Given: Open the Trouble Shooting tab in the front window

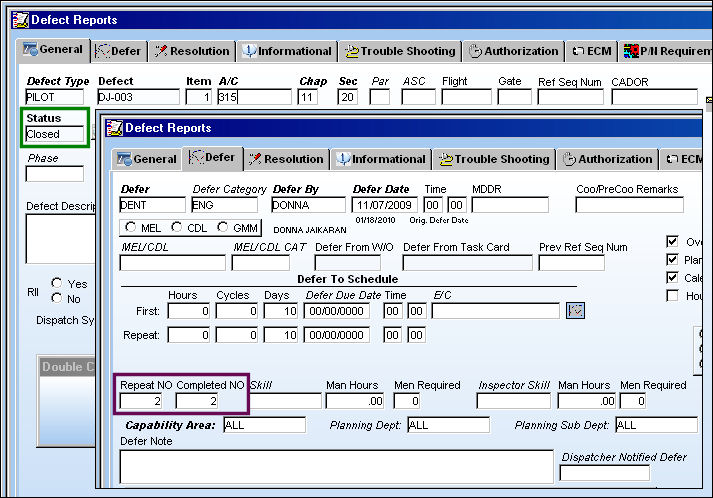Looking at the screenshot, I should point(494,159).
